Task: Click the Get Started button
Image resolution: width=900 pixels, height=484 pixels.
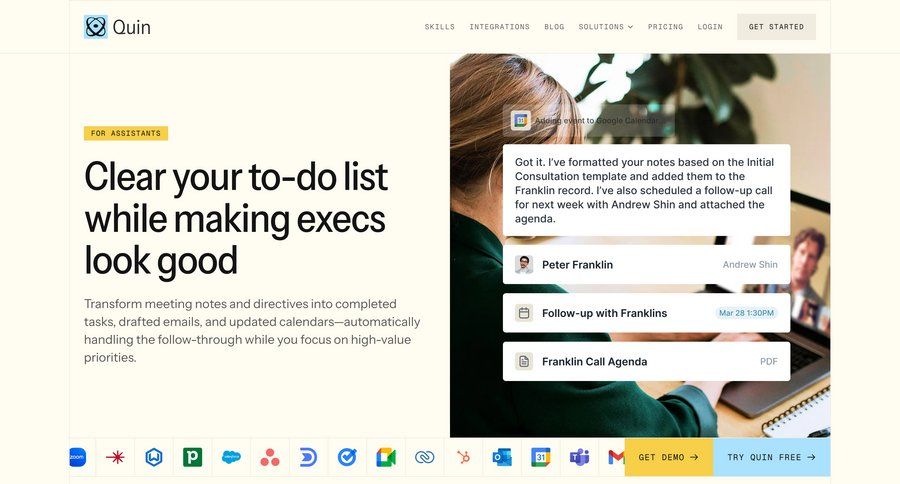Action: [776, 27]
